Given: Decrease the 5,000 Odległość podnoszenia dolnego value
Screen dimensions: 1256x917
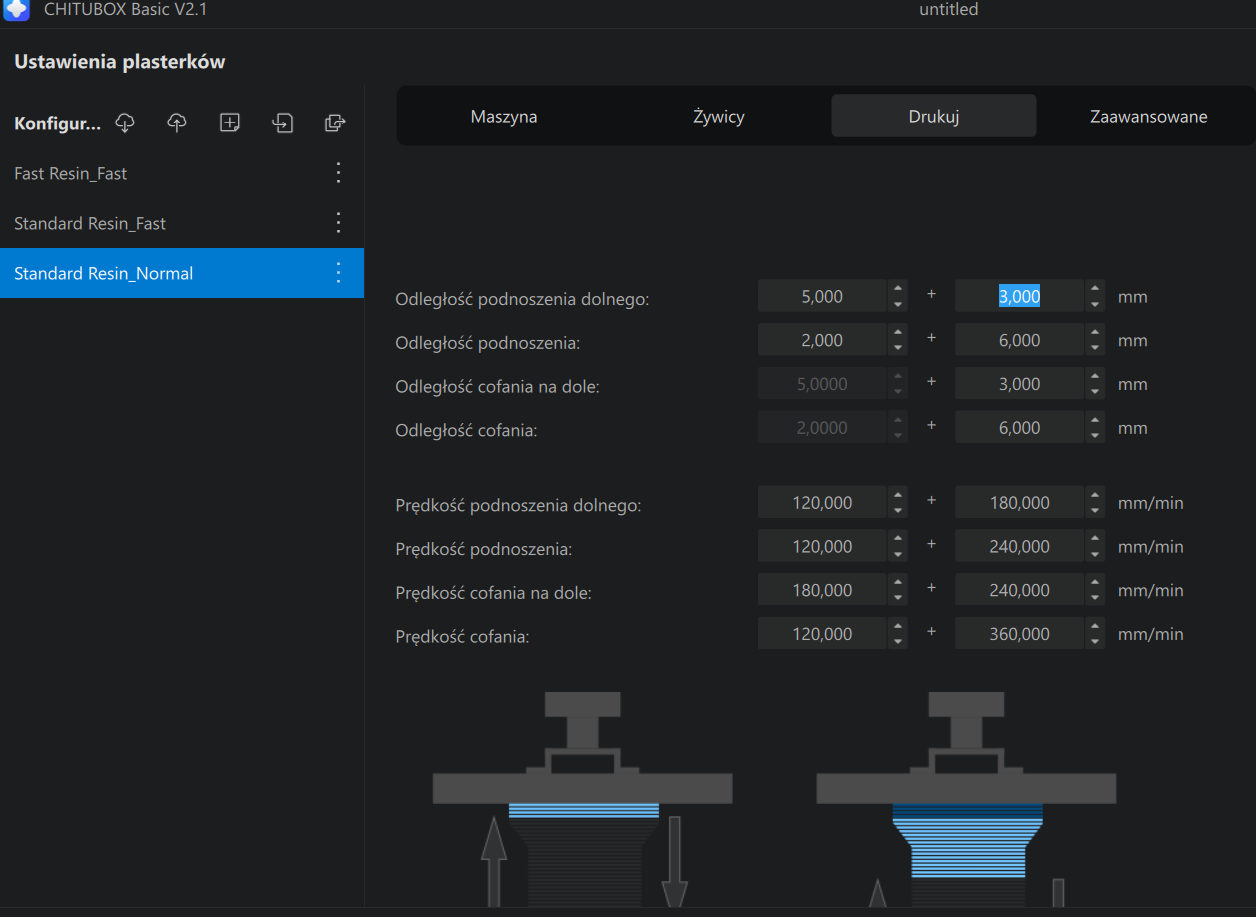Looking at the screenshot, I should click(898, 304).
